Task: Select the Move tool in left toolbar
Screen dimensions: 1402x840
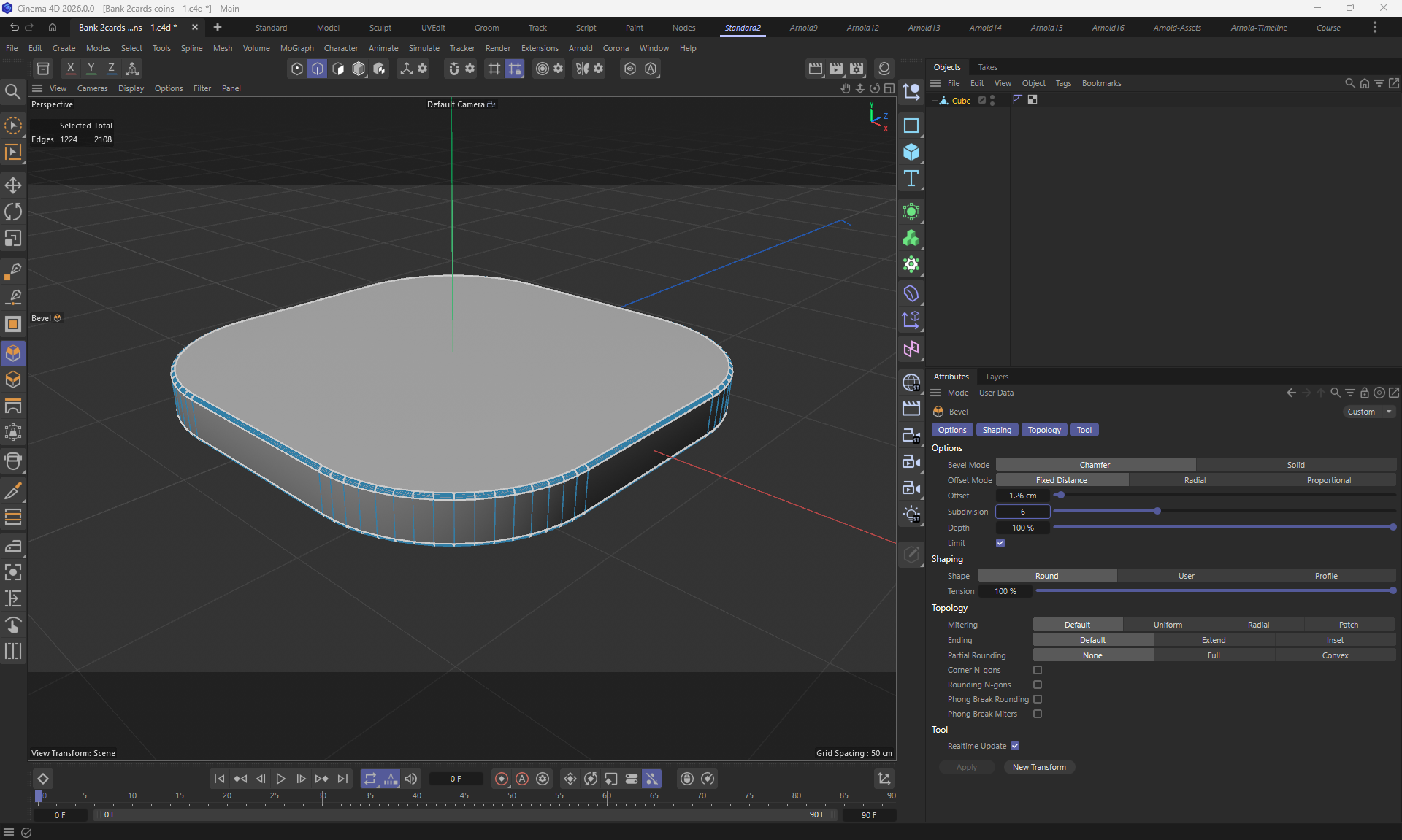Action: (13, 185)
